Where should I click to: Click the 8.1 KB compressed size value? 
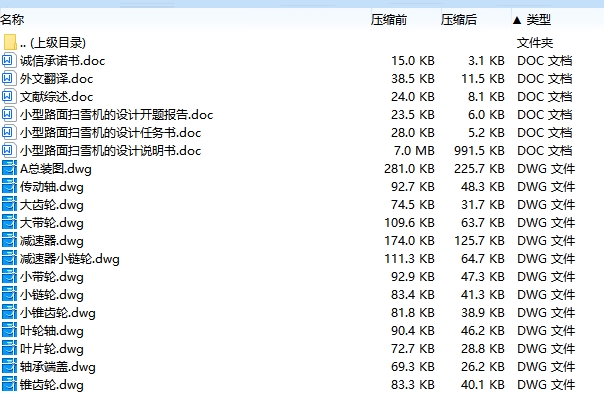(x=486, y=96)
